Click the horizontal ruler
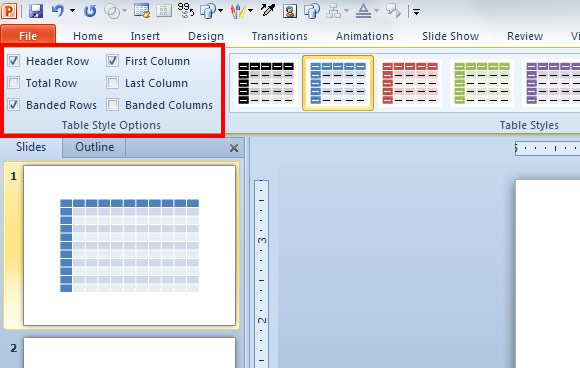The image size is (580, 368). [547, 148]
